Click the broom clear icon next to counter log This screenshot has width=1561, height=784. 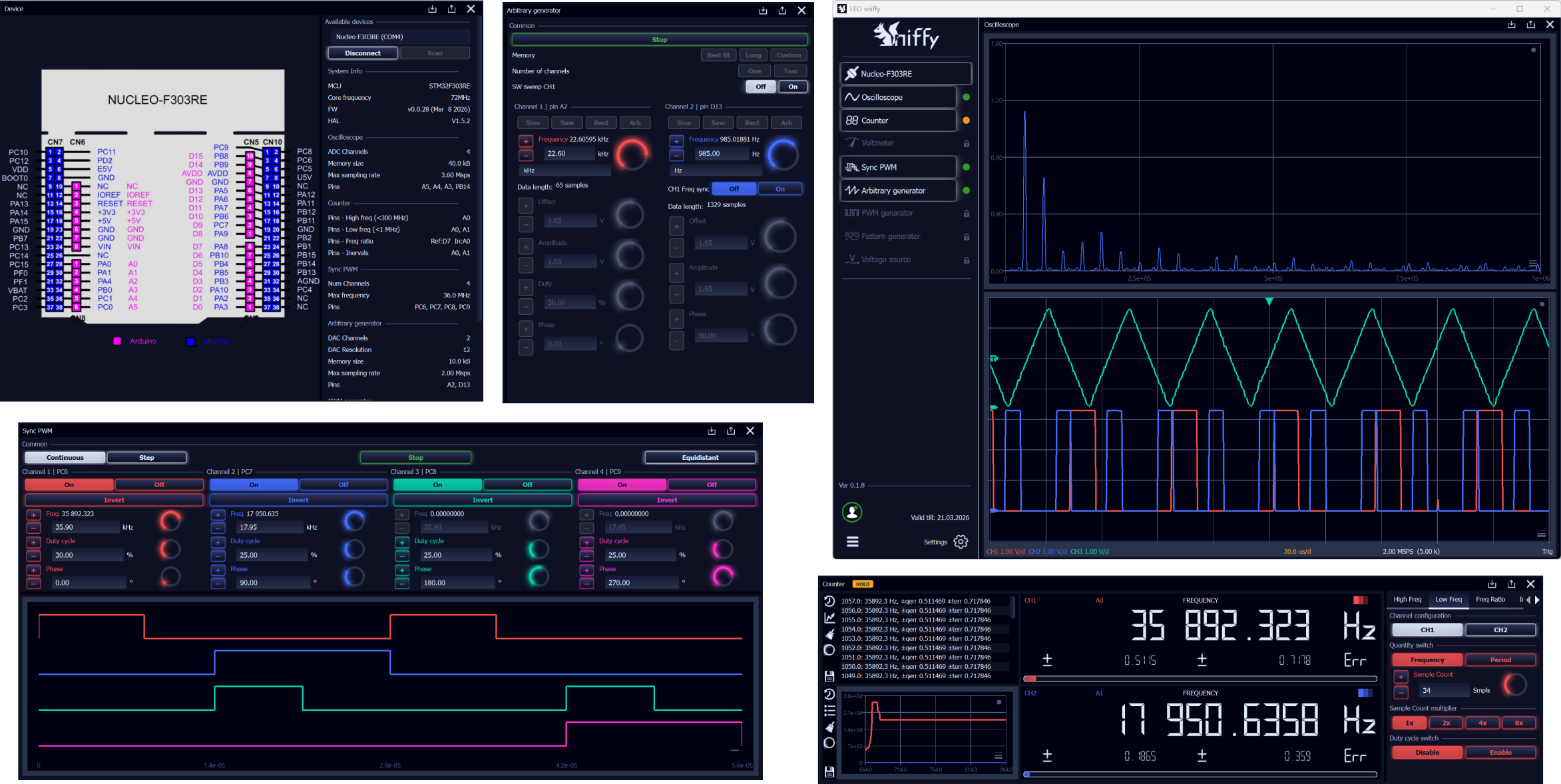(x=829, y=634)
